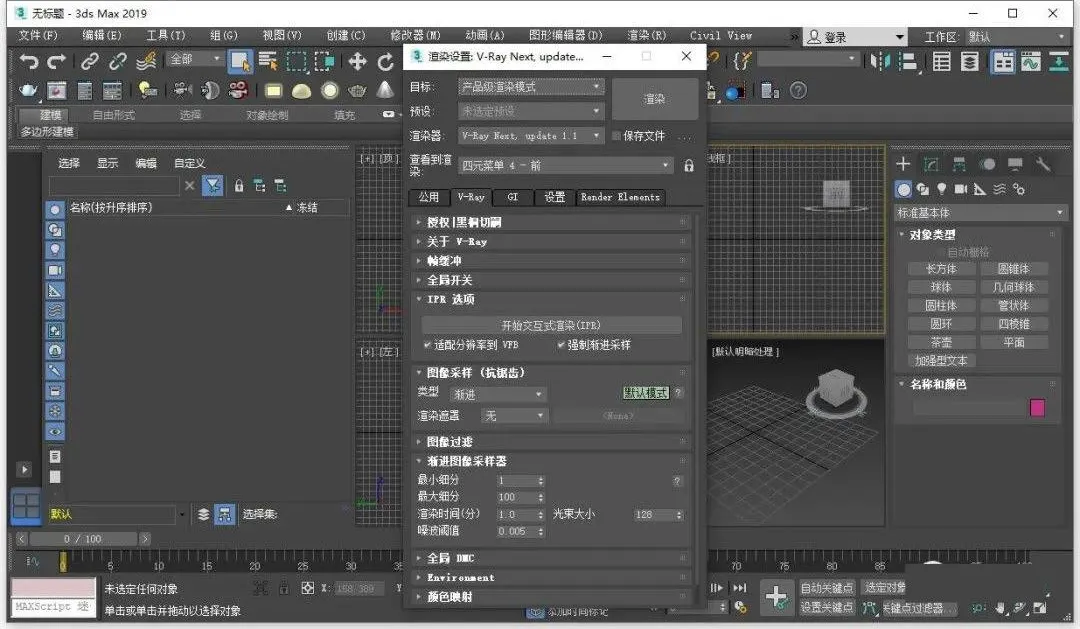Click Set Key large plus icon
Image resolution: width=1080 pixels, height=629 pixels.
click(776, 597)
